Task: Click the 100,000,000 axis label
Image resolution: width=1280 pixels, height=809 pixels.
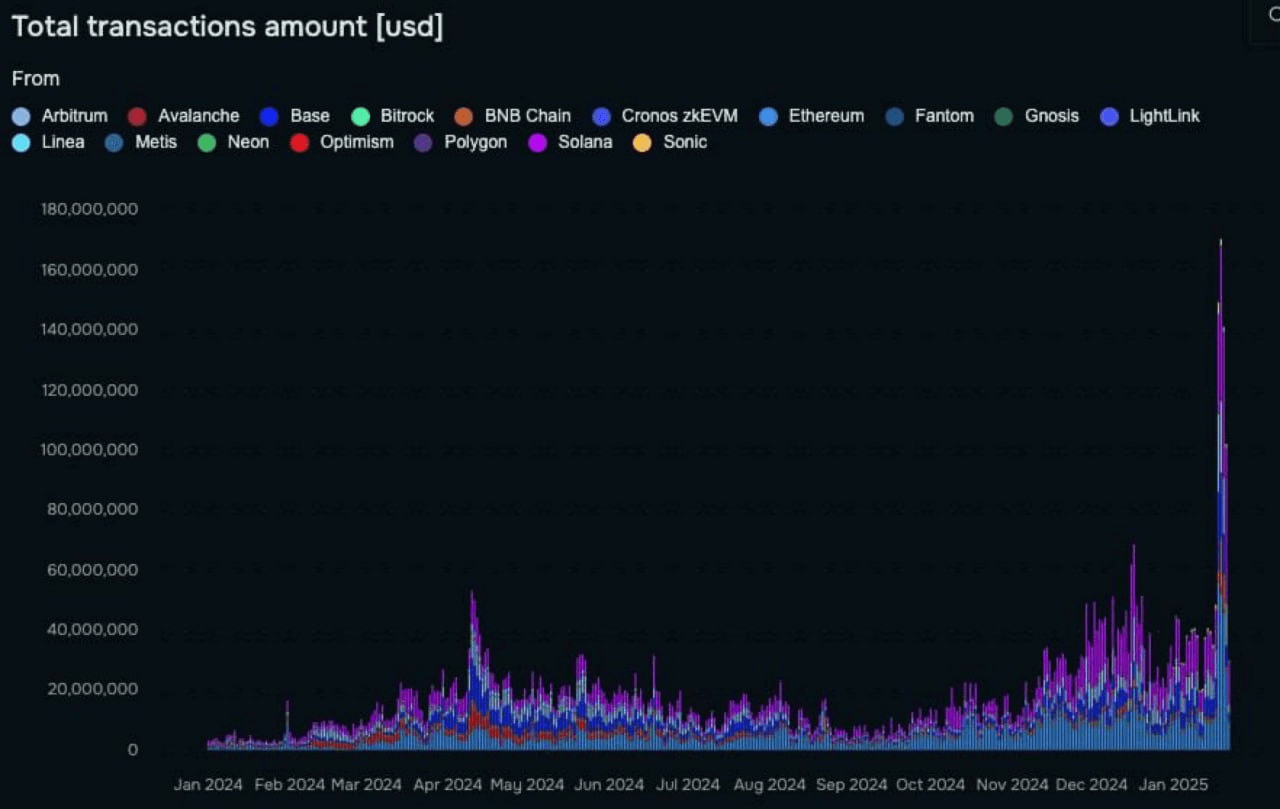Action: pyautogui.click(x=89, y=449)
